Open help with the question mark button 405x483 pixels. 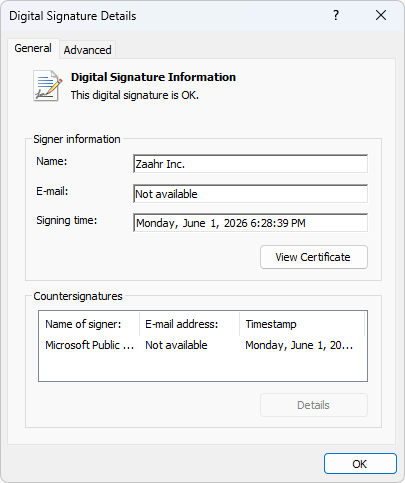pos(336,15)
